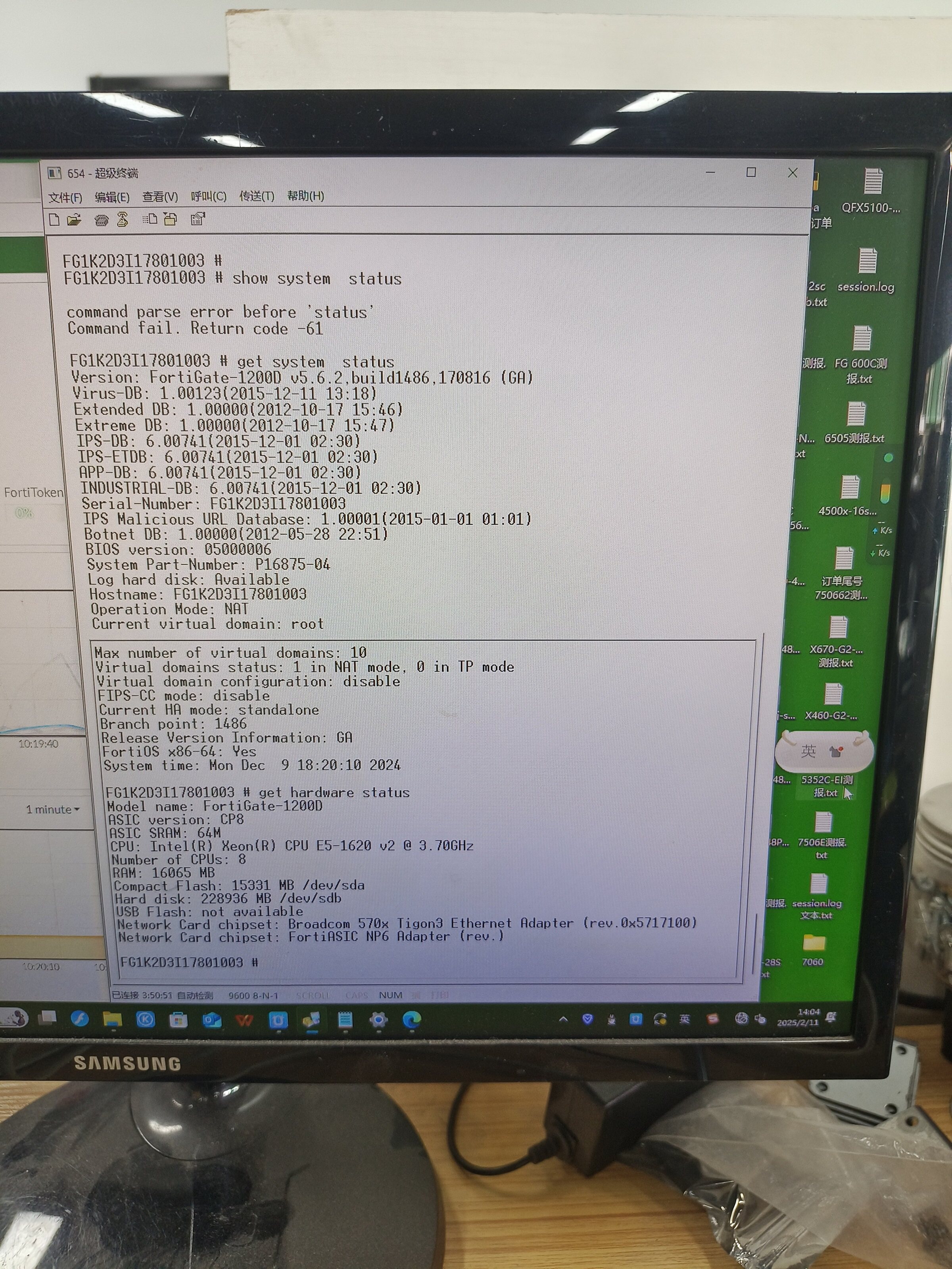952x1269 pixels.
Task: Open the 呼叫(C) menu
Action: (208, 196)
